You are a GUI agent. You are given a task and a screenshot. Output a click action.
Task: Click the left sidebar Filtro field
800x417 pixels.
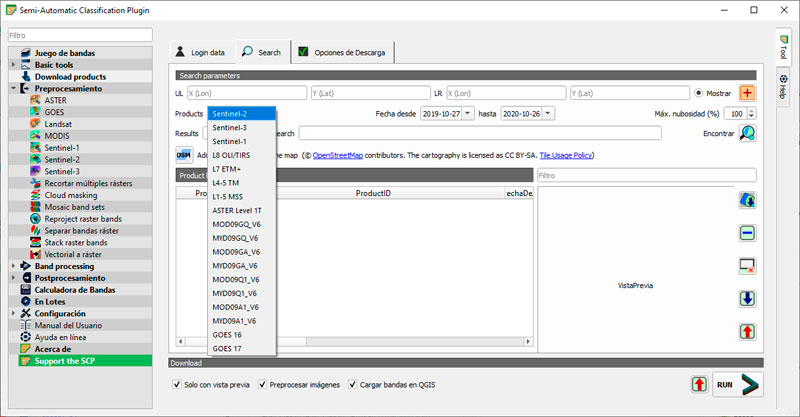[x=80, y=35]
